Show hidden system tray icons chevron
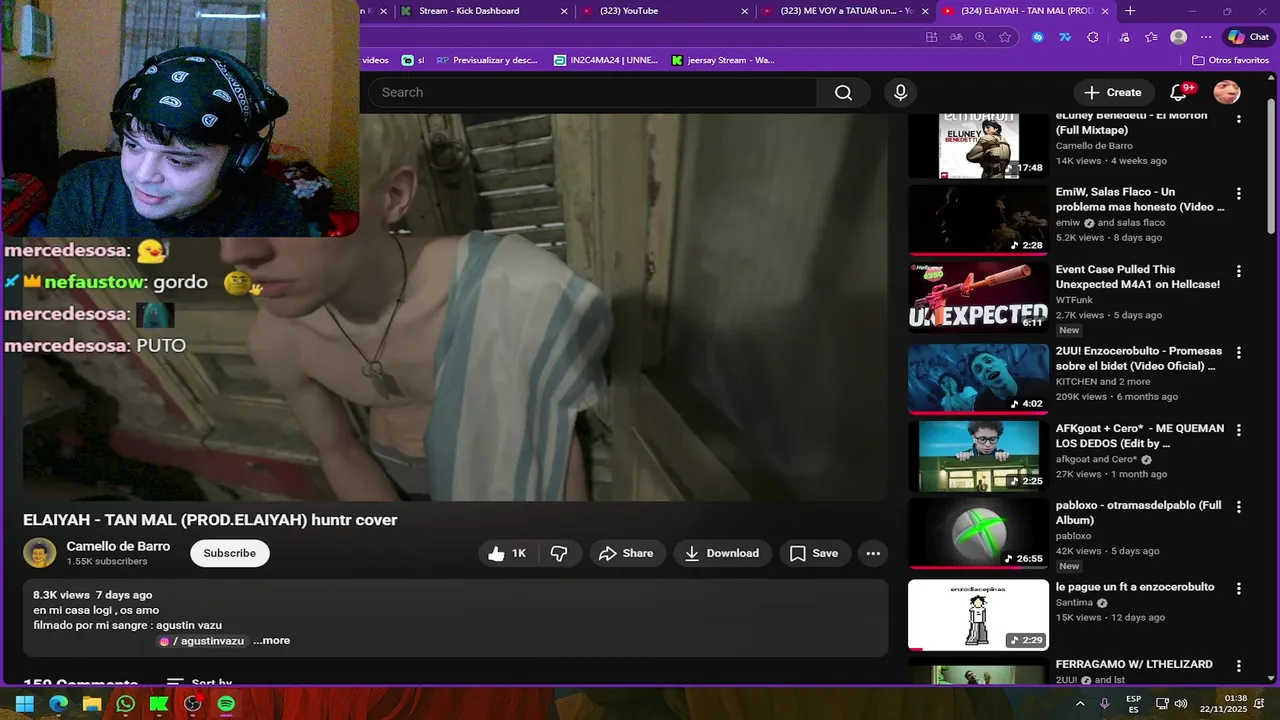1280x720 pixels. pos(1080,704)
